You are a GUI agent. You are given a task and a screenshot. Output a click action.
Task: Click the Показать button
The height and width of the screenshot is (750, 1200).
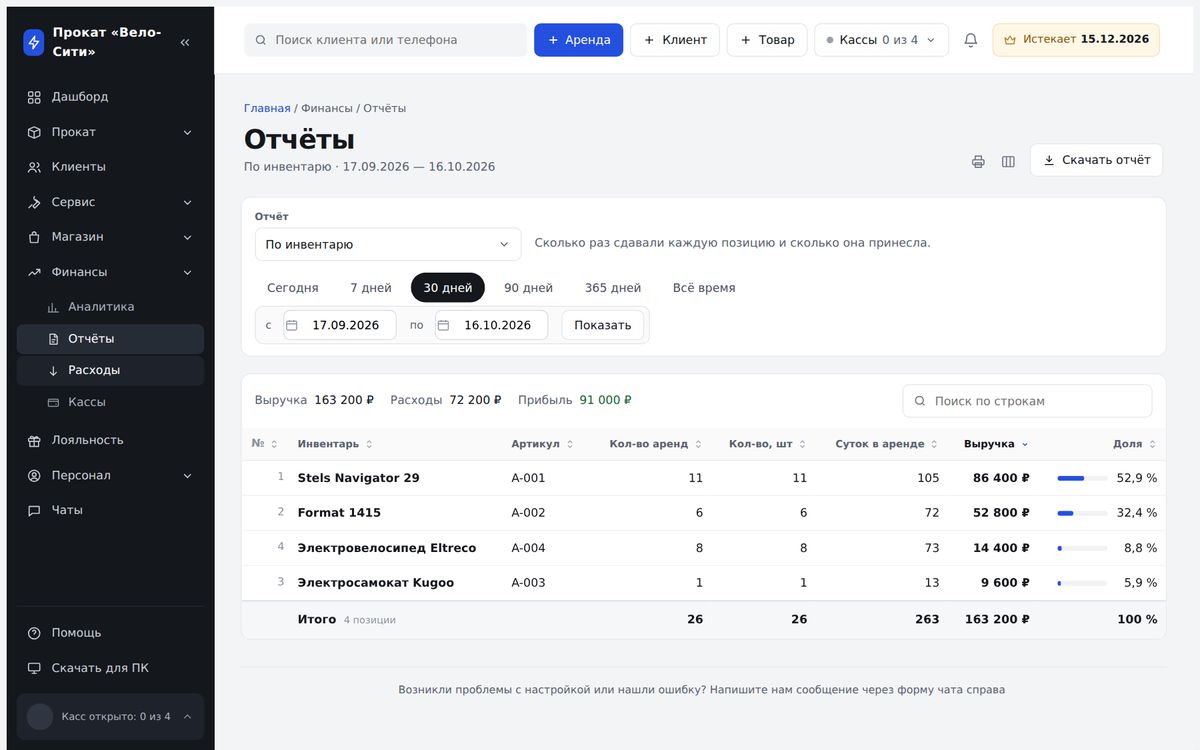603,325
